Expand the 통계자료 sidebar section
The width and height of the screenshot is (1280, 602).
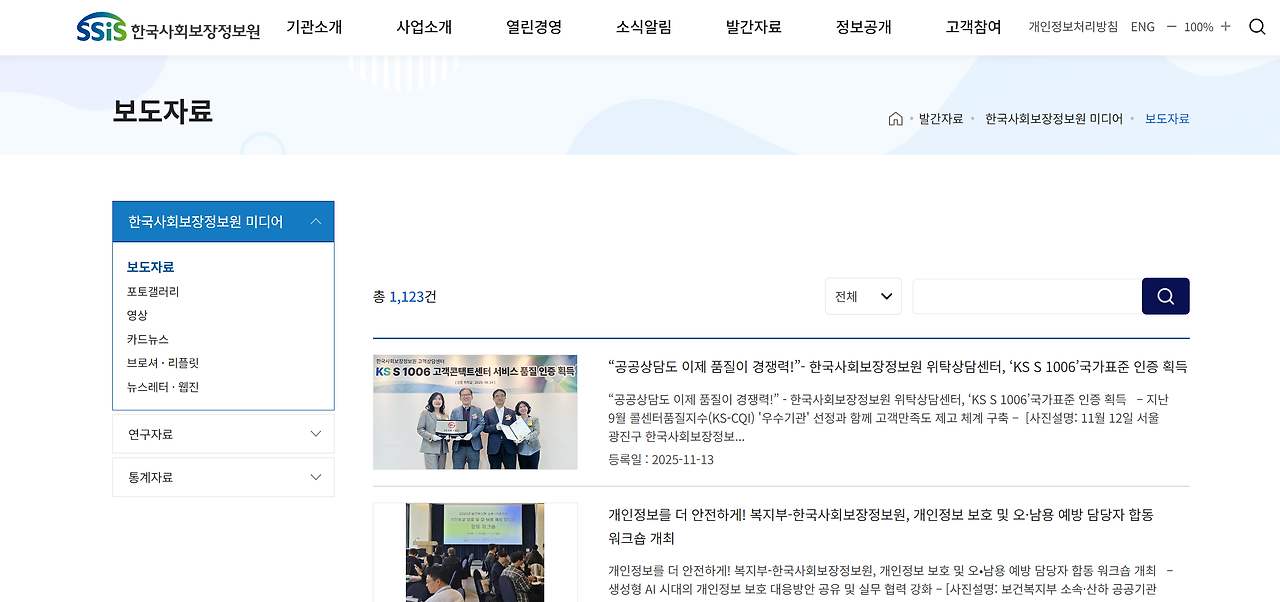point(223,477)
